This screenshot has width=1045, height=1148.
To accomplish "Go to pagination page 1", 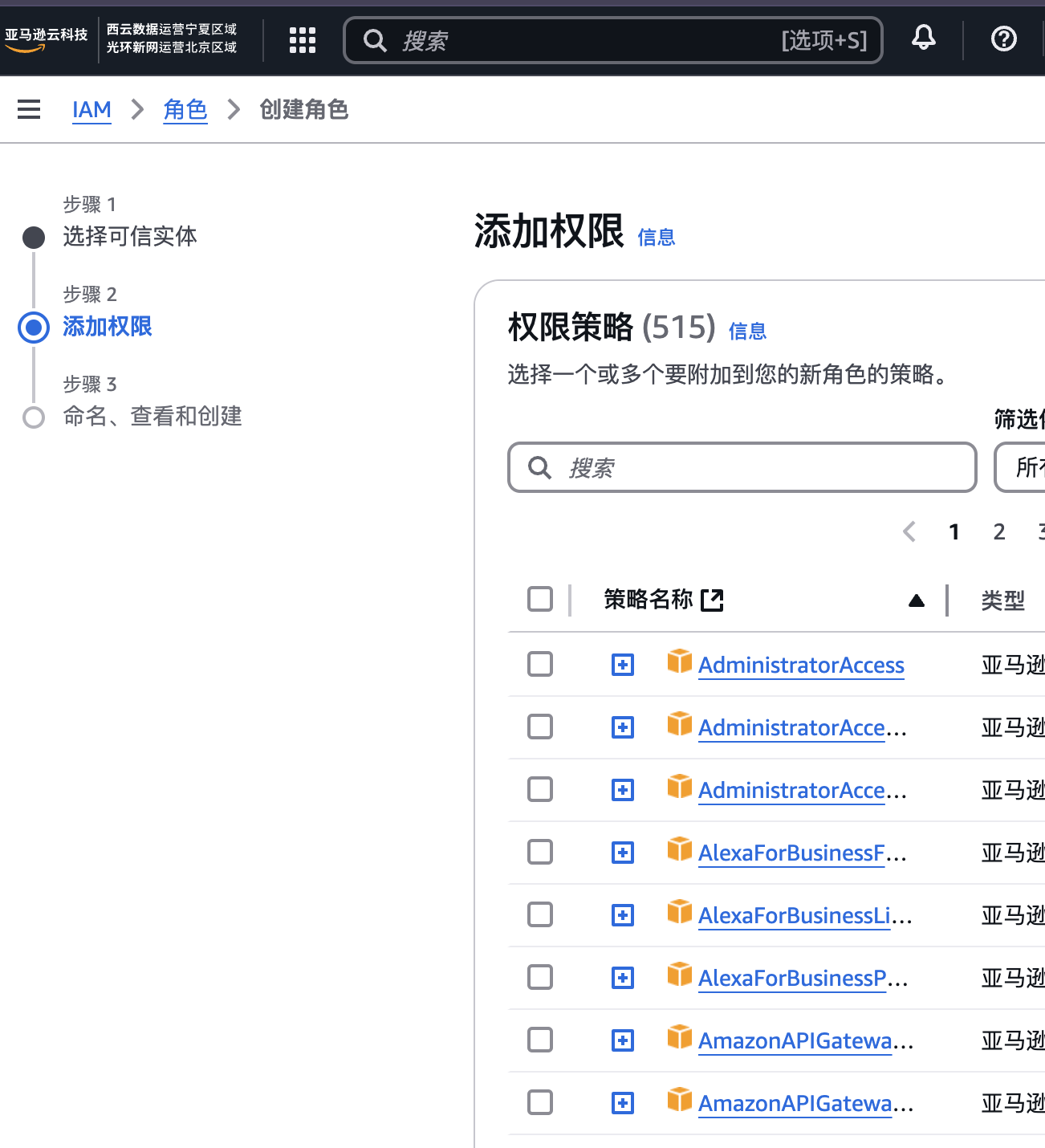I will click(954, 531).
